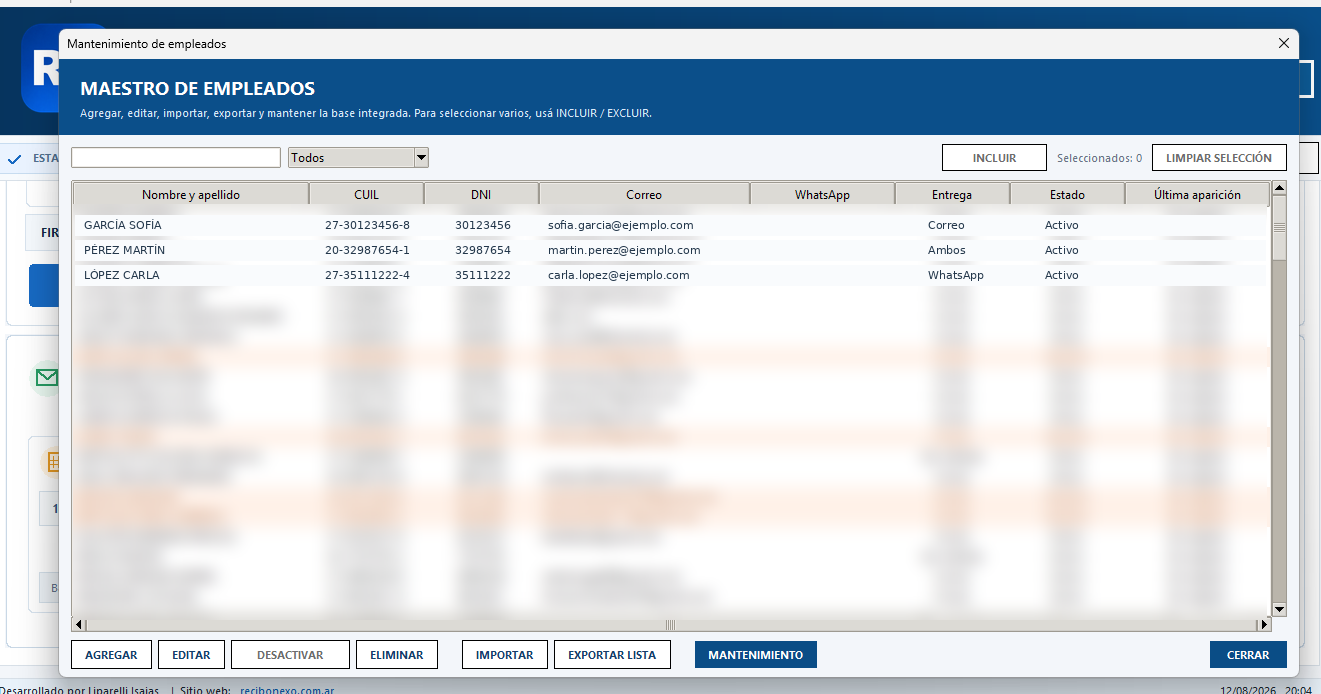1321x694 pixels.
Task: Click DNI value 30123456
Action: point(482,225)
